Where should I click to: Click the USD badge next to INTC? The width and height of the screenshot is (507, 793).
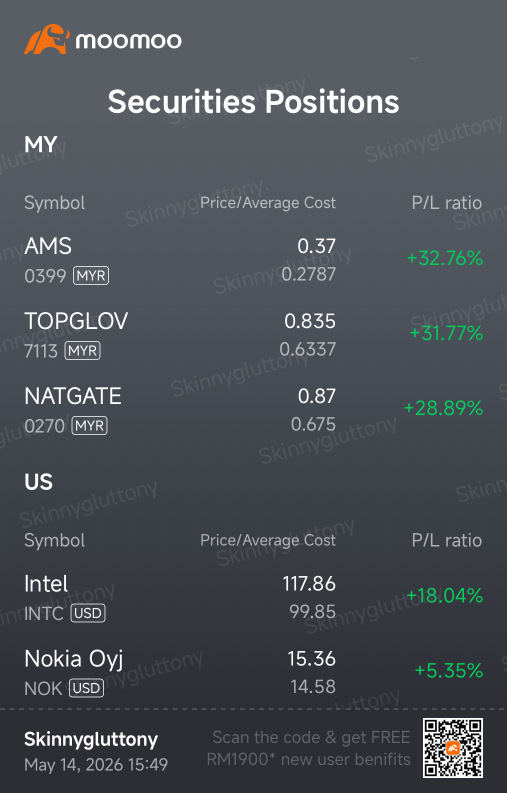(88, 613)
